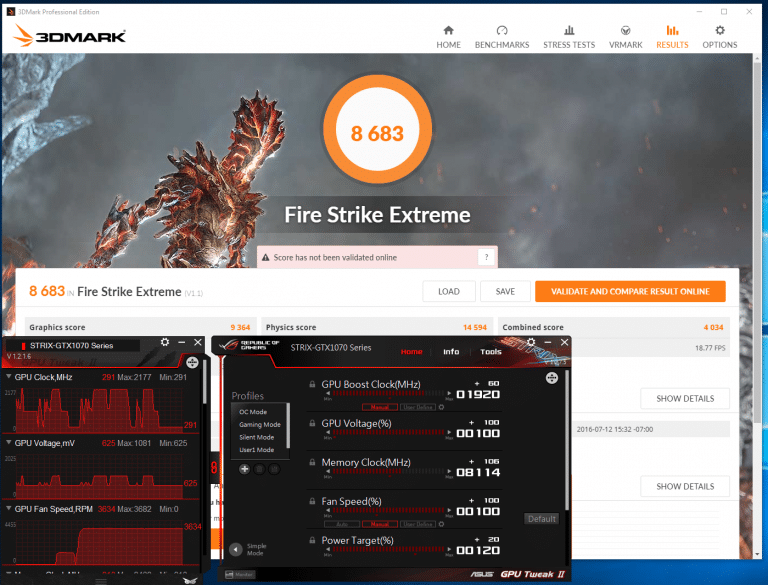Click the Fan Speed slider bar
Image resolution: width=768 pixels, height=585 pixels.
point(388,511)
